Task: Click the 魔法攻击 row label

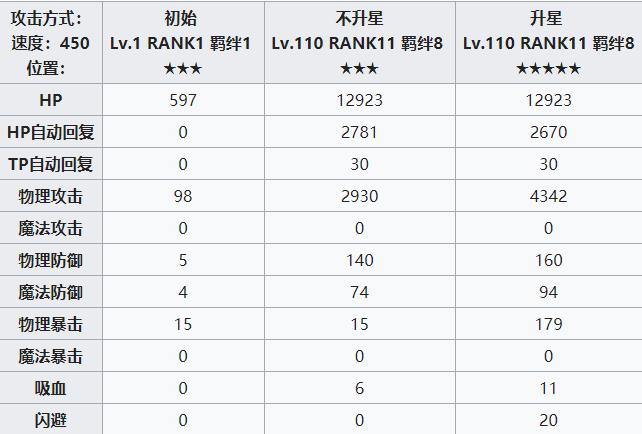Action: [51, 228]
